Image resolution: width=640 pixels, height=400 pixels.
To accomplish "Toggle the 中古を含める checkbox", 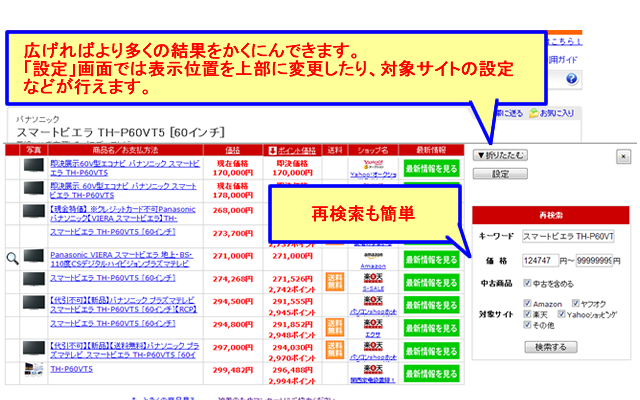I will pos(529,283).
